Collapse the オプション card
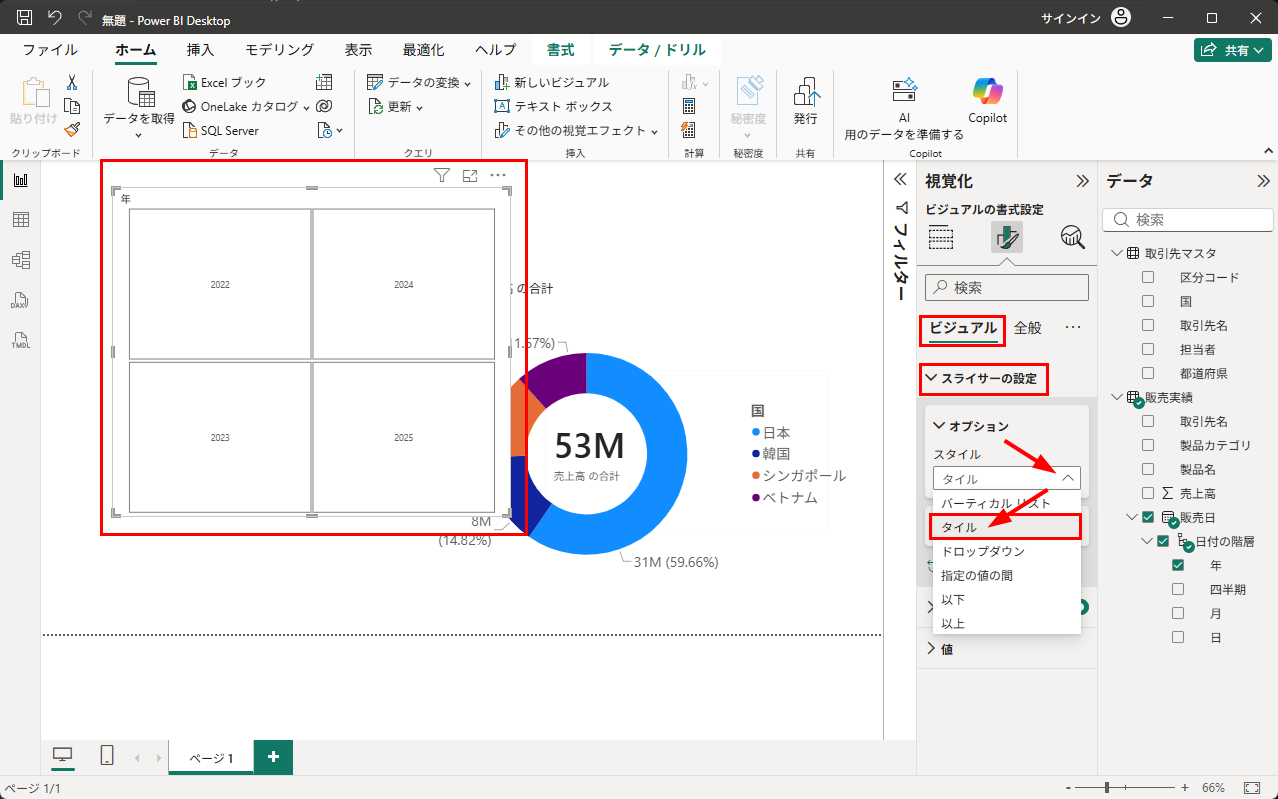Viewport: 1278px width, 799px height. point(939,426)
